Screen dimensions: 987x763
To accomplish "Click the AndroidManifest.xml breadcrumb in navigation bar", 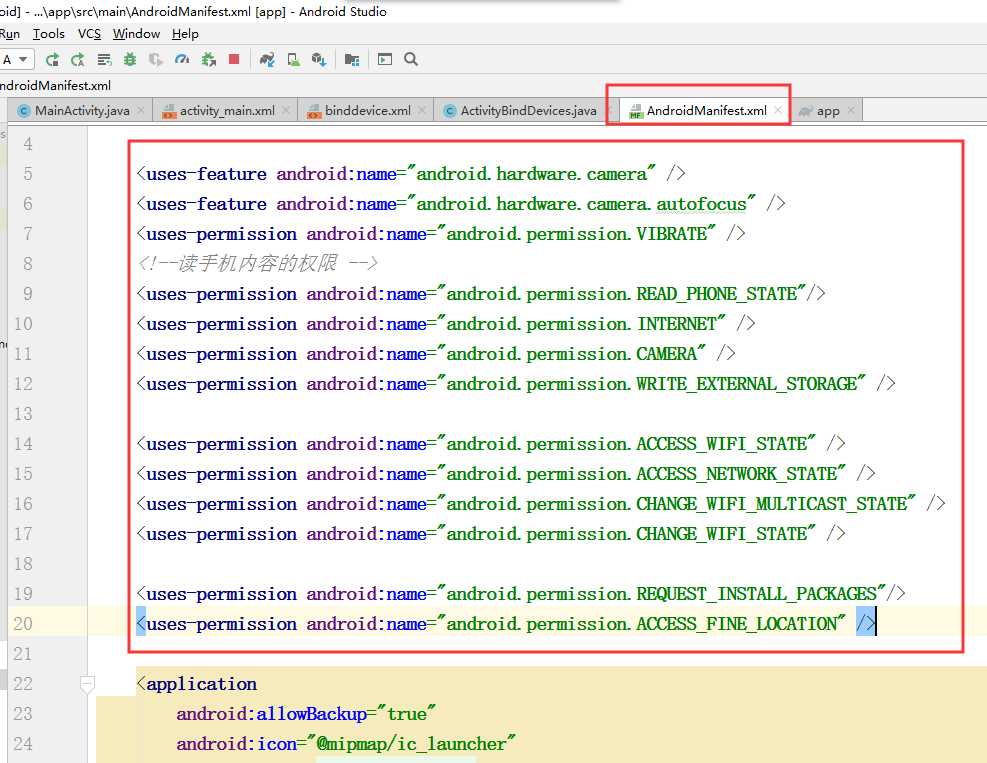I will point(55,86).
